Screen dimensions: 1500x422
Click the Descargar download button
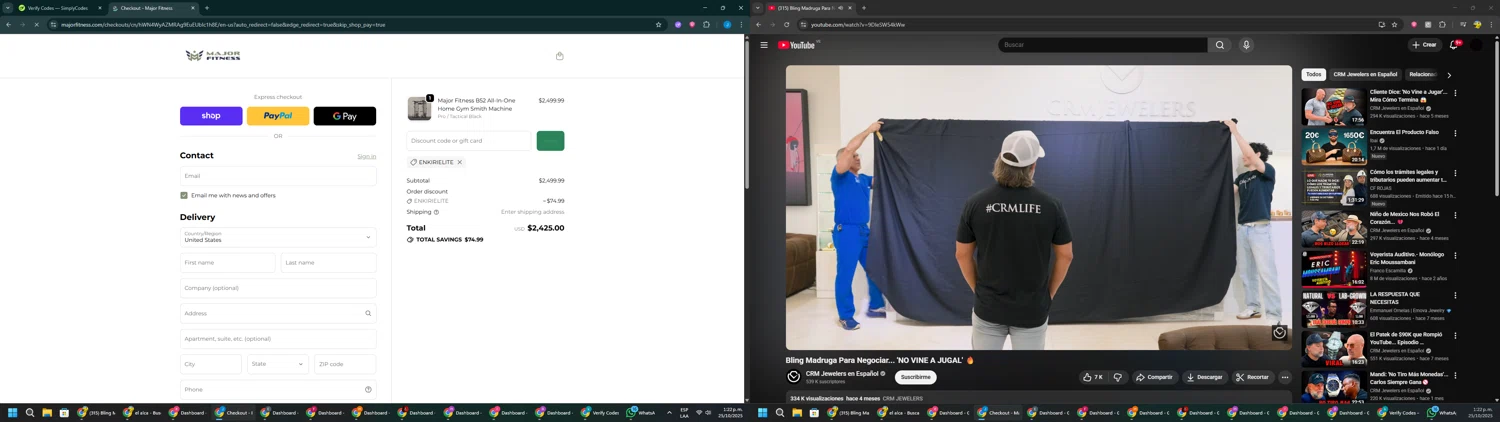pos(1204,377)
